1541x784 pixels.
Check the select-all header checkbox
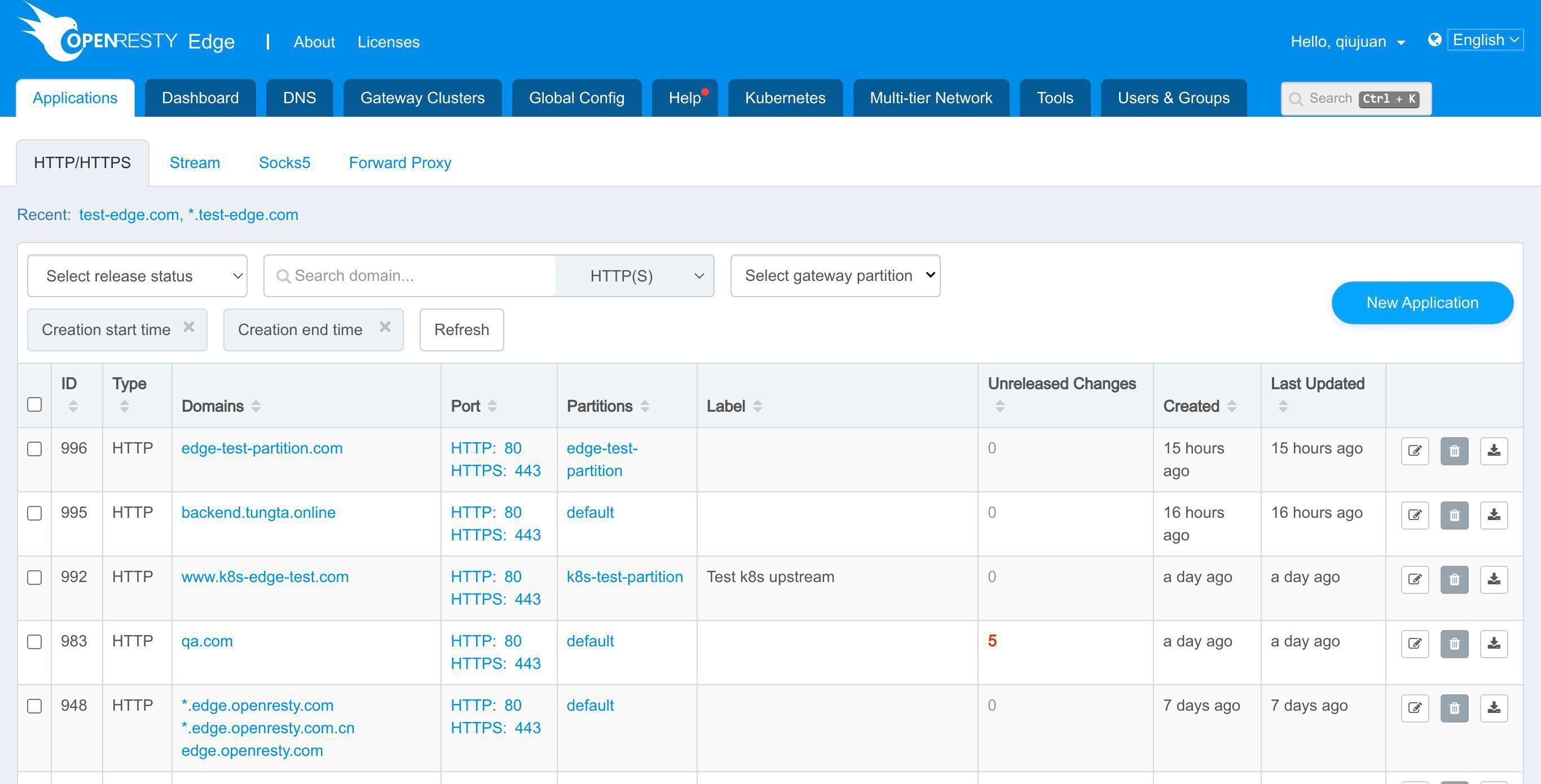(x=35, y=404)
